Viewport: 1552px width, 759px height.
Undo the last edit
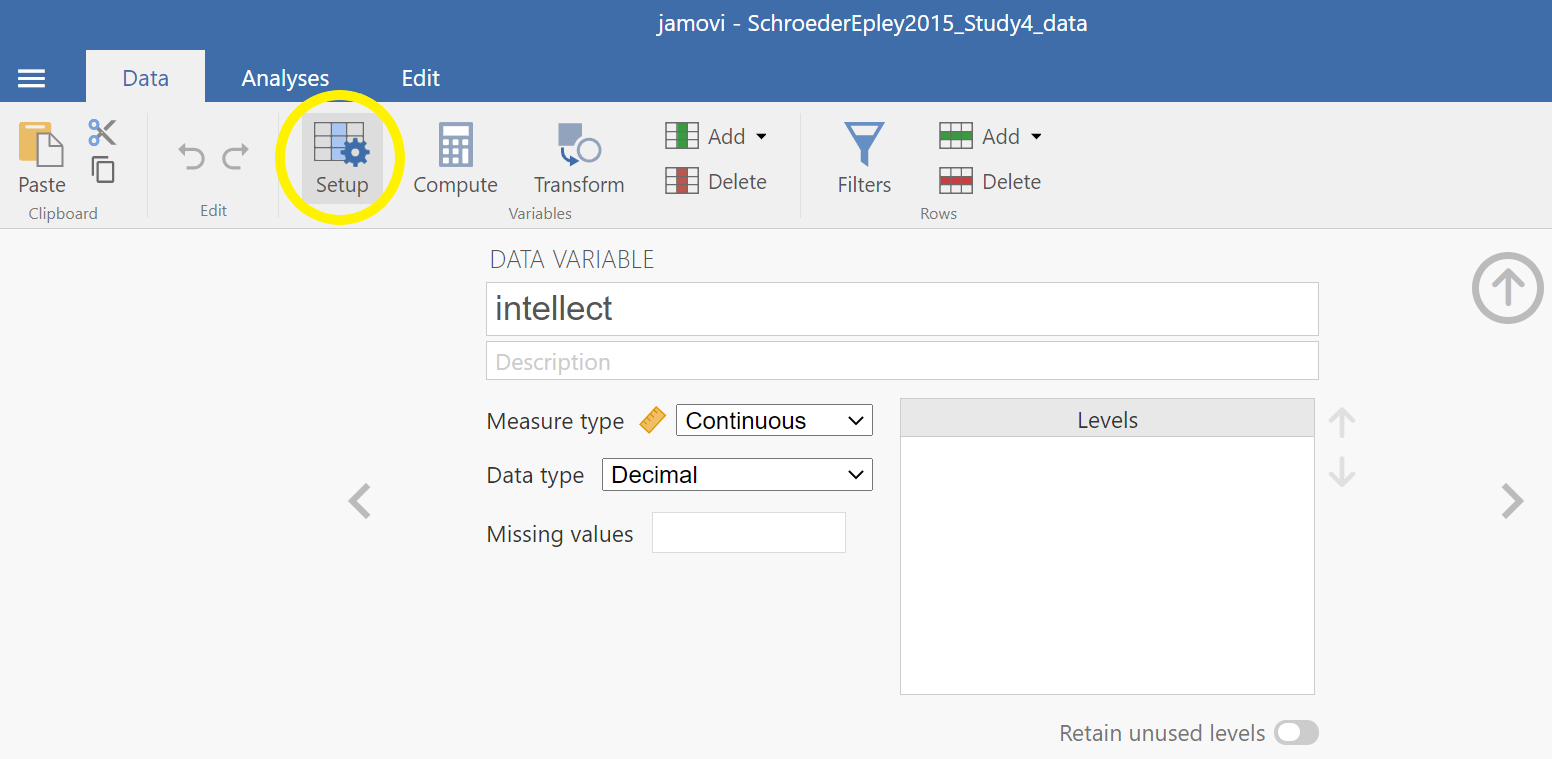(191, 157)
